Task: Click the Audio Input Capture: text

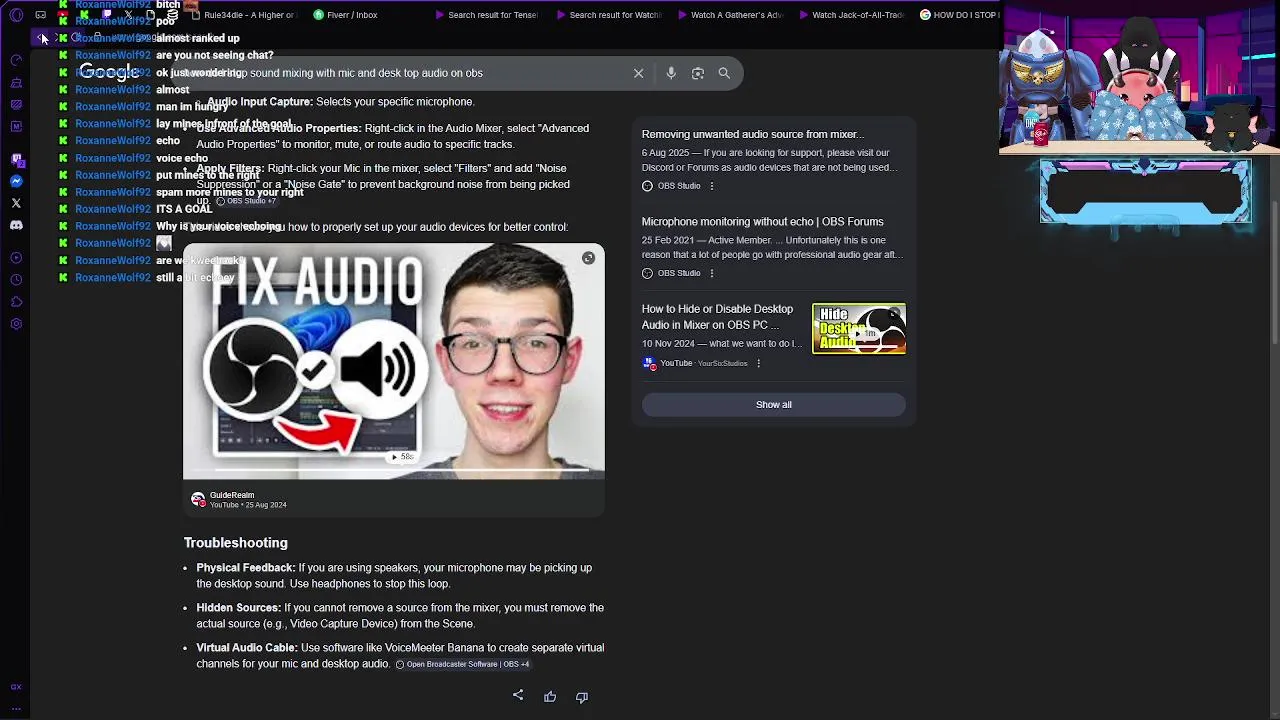Action: tap(261, 102)
